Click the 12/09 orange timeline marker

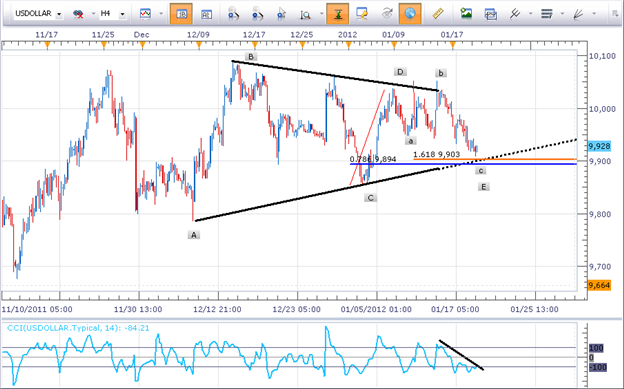199,45
